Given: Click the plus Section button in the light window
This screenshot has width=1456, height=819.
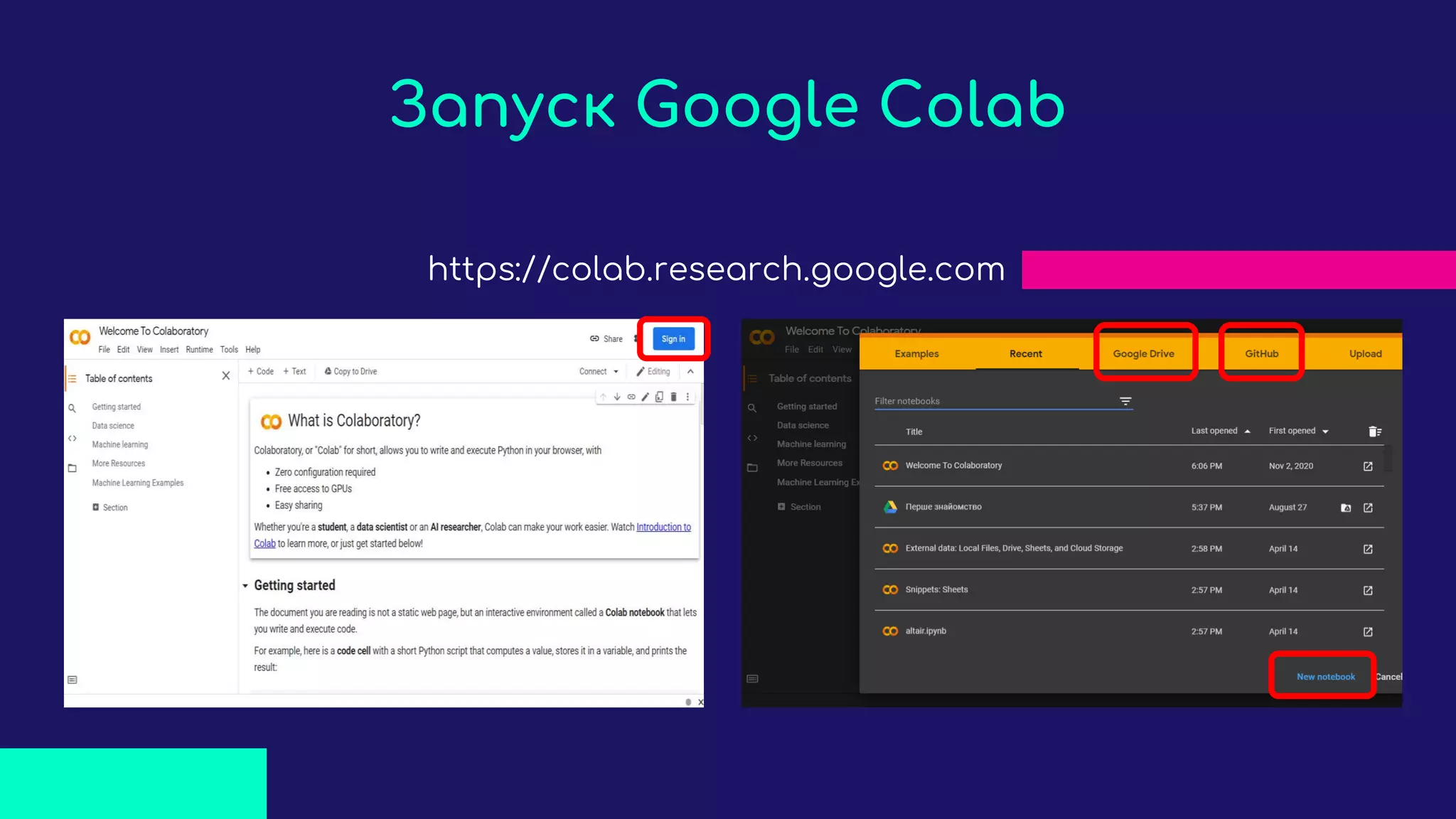Looking at the screenshot, I should pyautogui.click(x=110, y=508).
